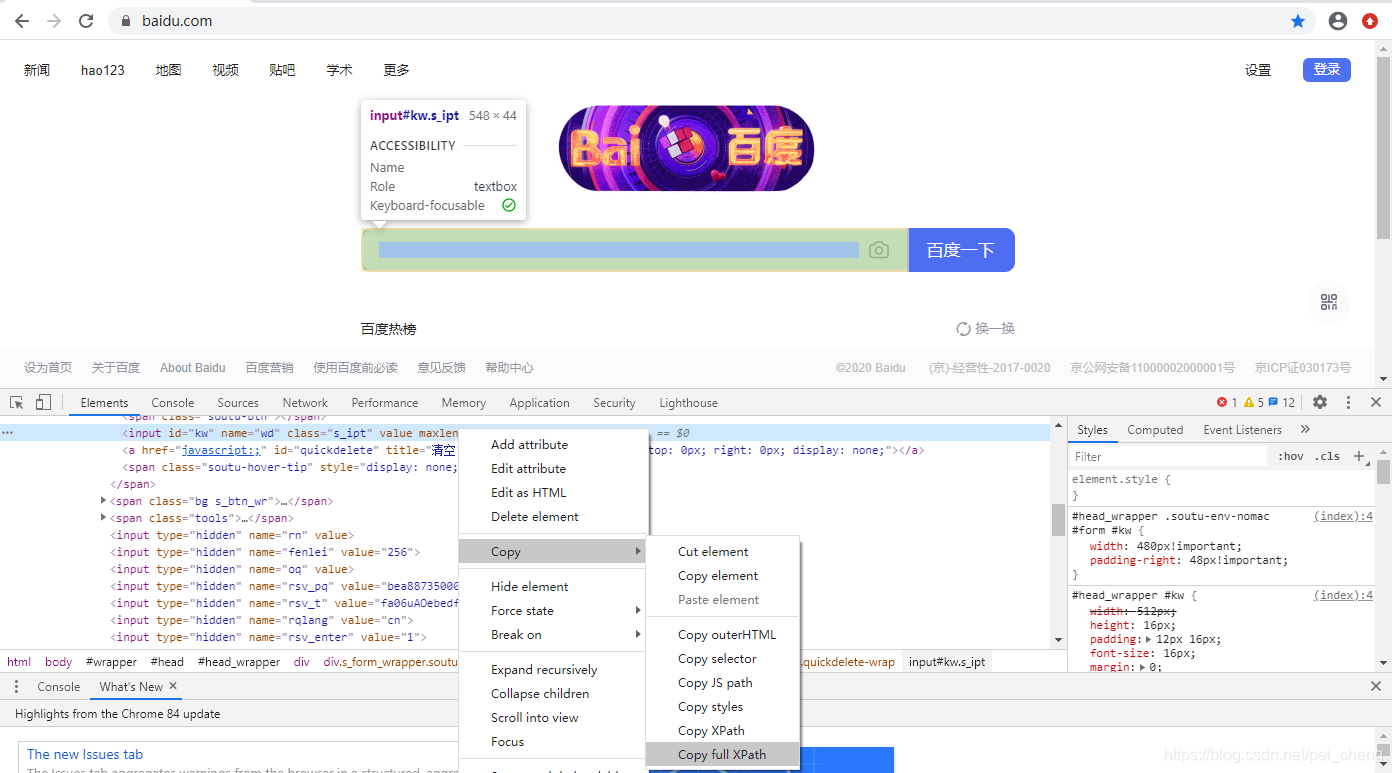Image resolution: width=1392 pixels, height=773 pixels.
Task: Toggle the device toolbar icon in DevTools
Action: click(43, 402)
